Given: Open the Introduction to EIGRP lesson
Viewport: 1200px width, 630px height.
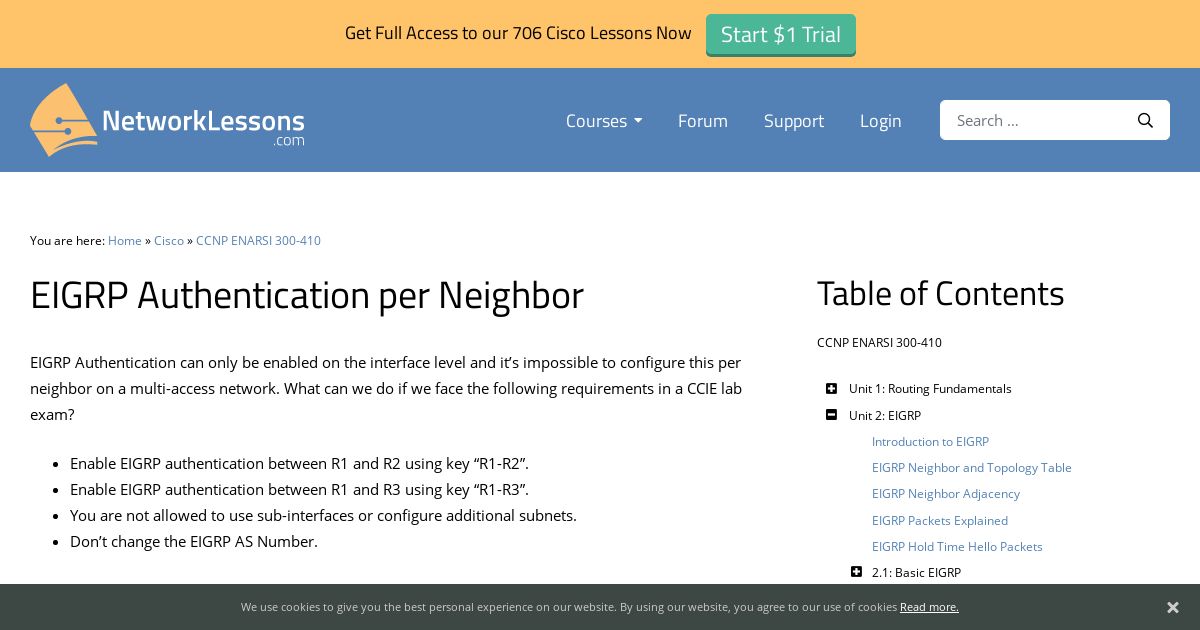Looking at the screenshot, I should [930, 441].
